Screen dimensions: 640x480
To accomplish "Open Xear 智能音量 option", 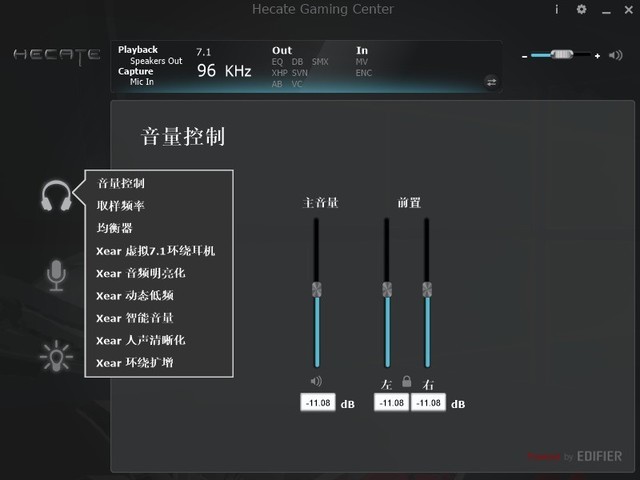I will (x=135, y=318).
